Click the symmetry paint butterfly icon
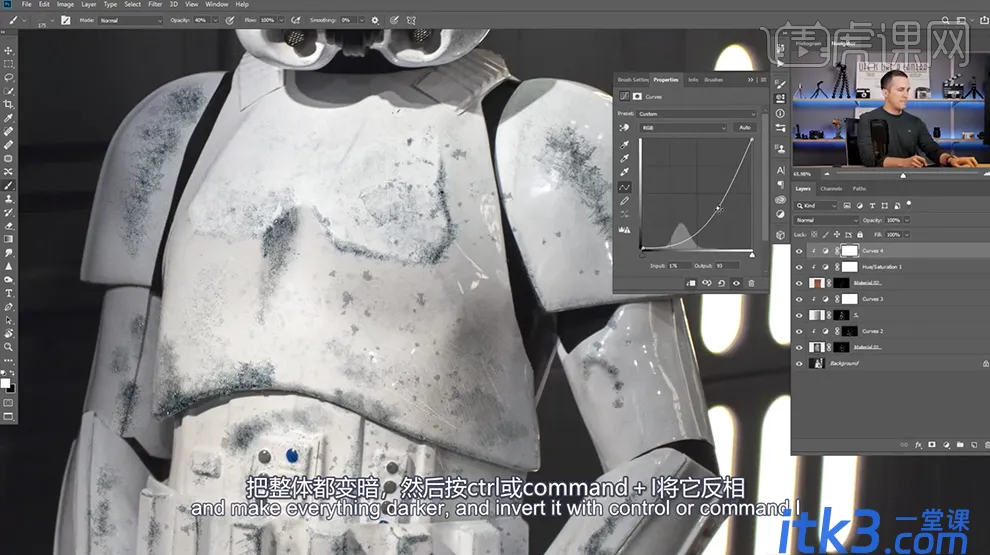Image resolution: width=990 pixels, height=555 pixels. click(x=411, y=20)
